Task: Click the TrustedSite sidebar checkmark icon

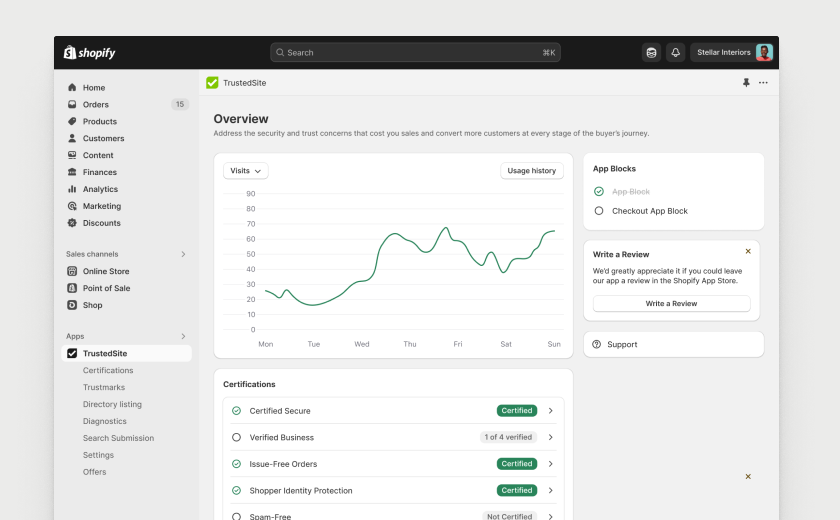Action: point(72,353)
